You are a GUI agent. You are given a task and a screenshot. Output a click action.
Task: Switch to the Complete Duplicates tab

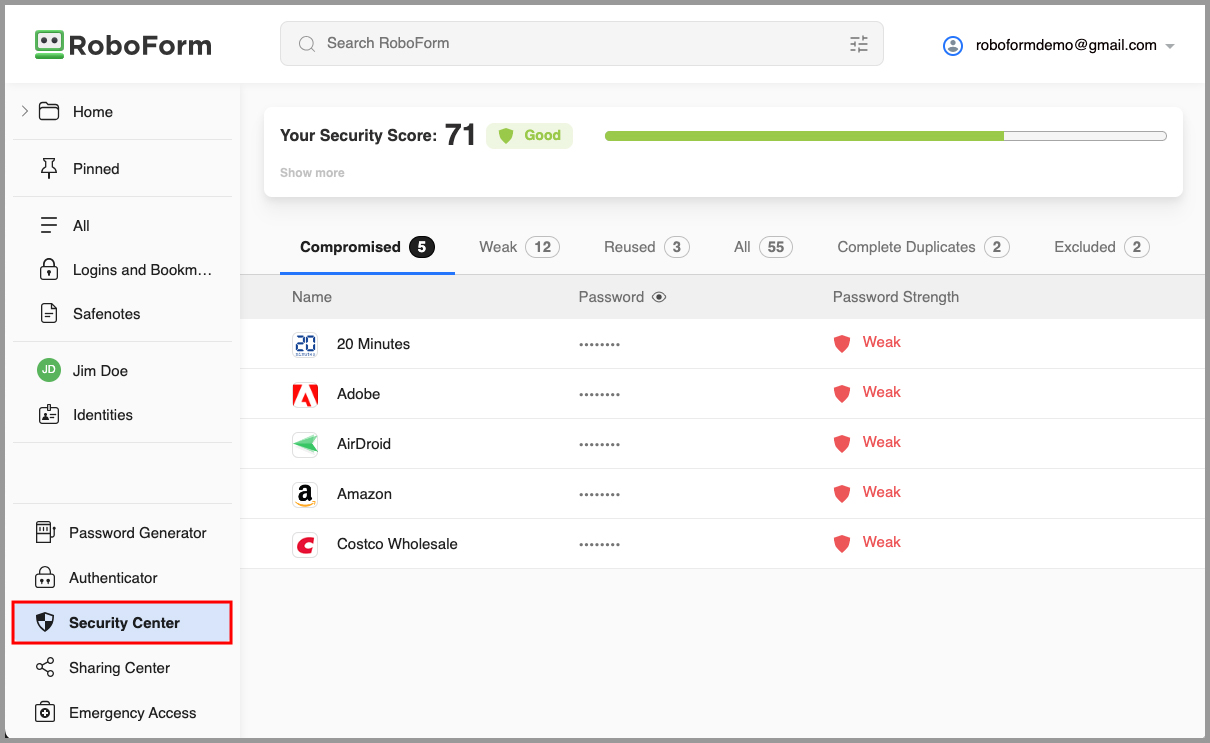pos(923,247)
